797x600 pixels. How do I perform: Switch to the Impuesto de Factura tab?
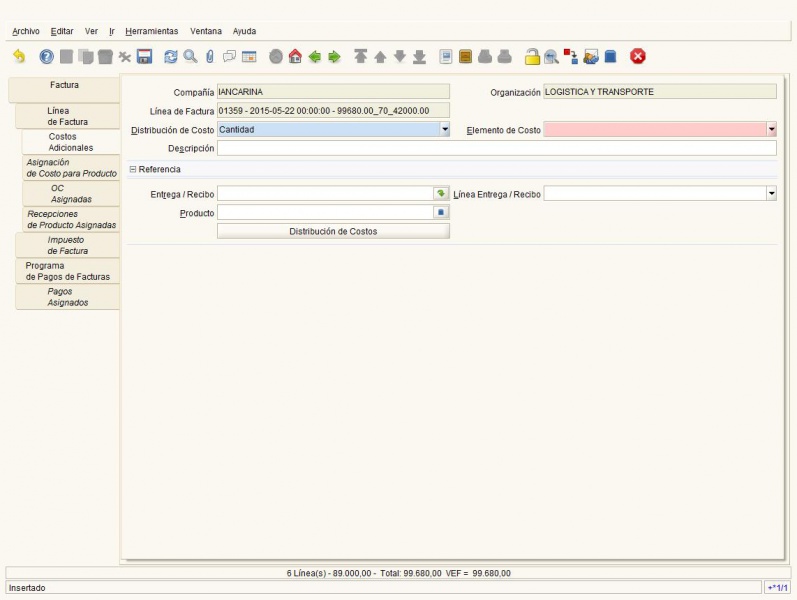point(68,245)
